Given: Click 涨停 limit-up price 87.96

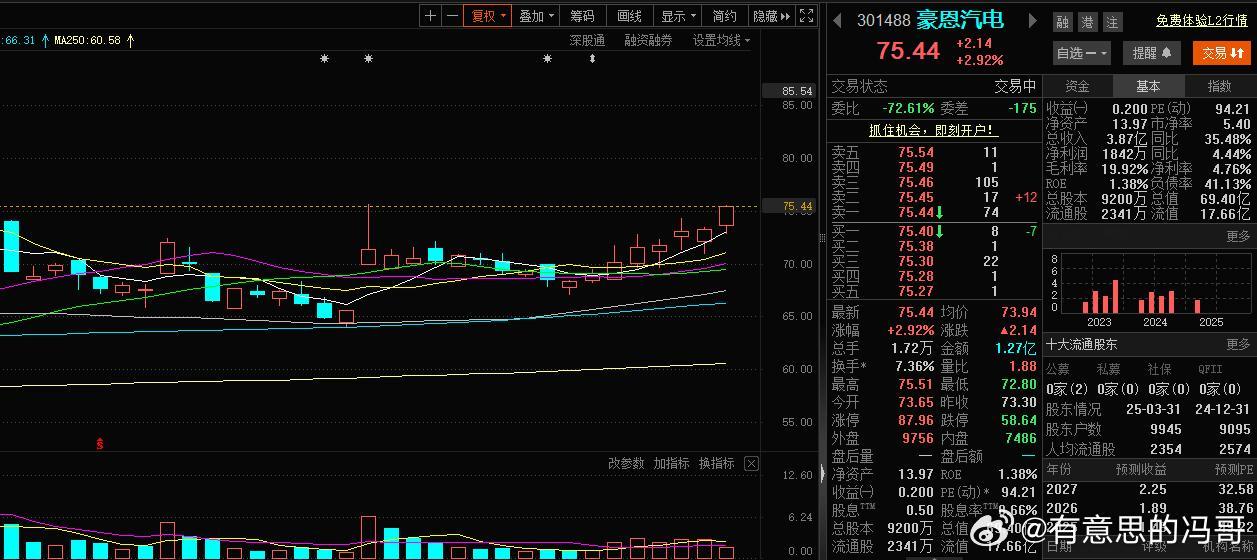Looking at the screenshot, I should (x=916, y=421).
